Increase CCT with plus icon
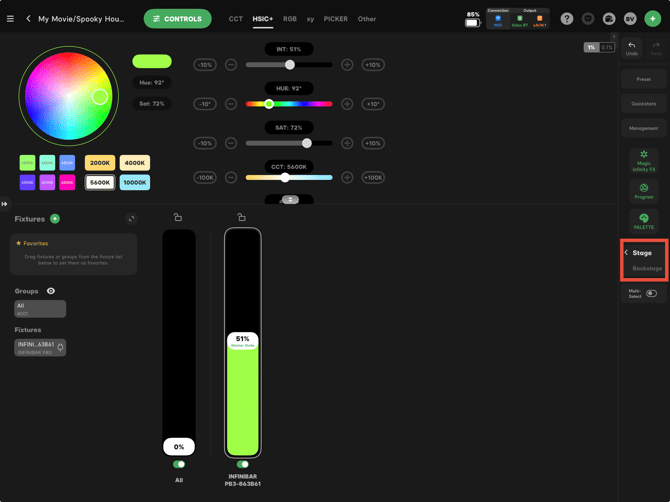670x502 pixels. (347, 177)
